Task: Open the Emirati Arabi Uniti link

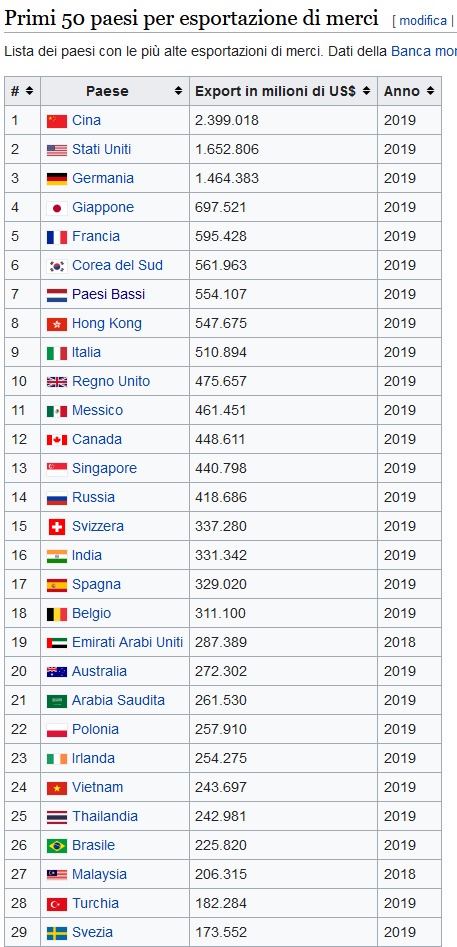Action: [127, 643]
